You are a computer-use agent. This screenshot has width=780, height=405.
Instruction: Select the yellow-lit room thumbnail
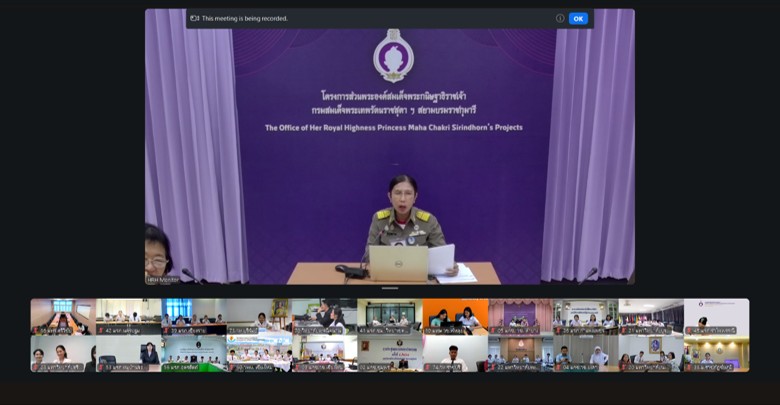point(716,353)
